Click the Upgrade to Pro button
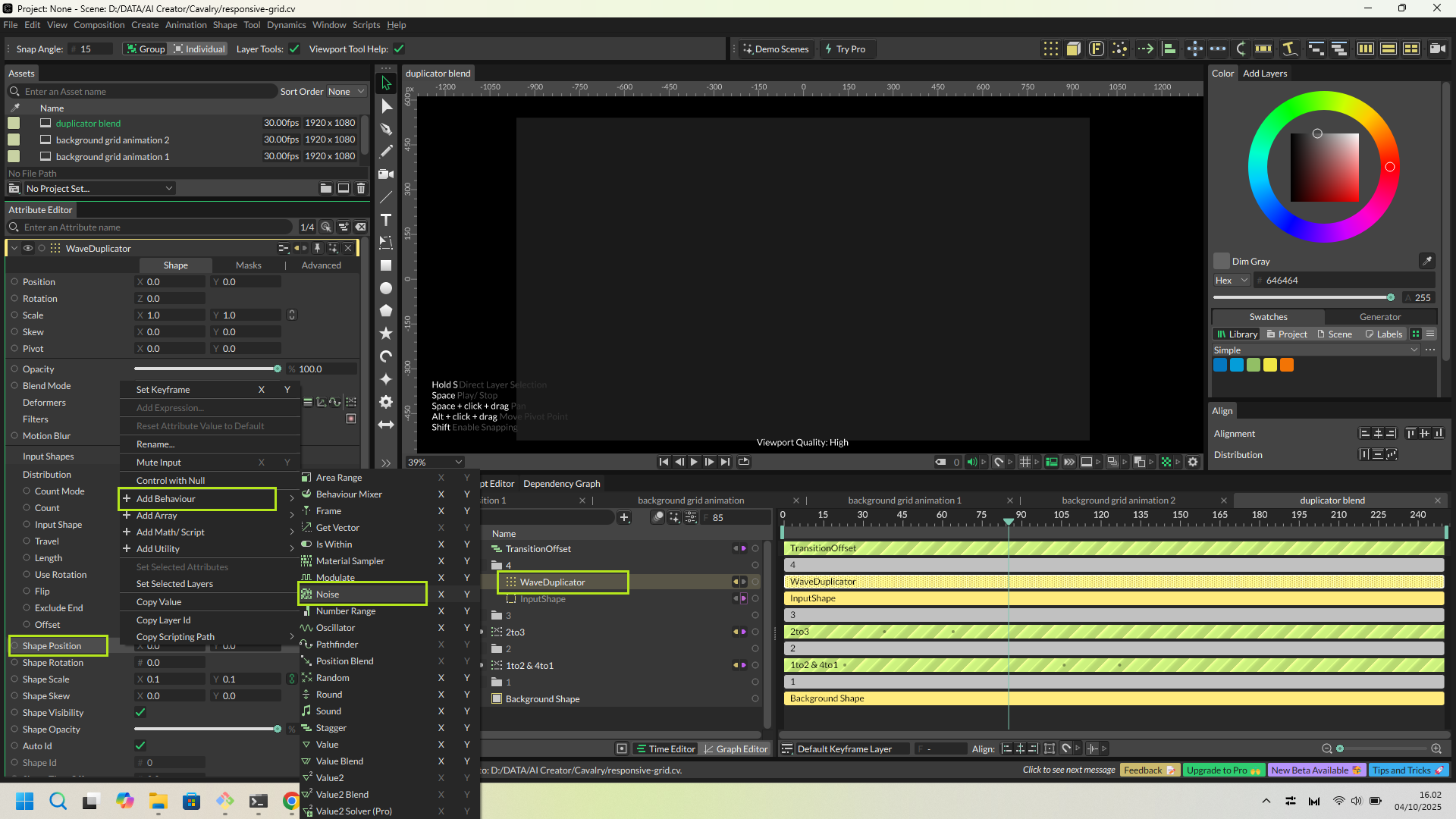 pos(1223,770)
